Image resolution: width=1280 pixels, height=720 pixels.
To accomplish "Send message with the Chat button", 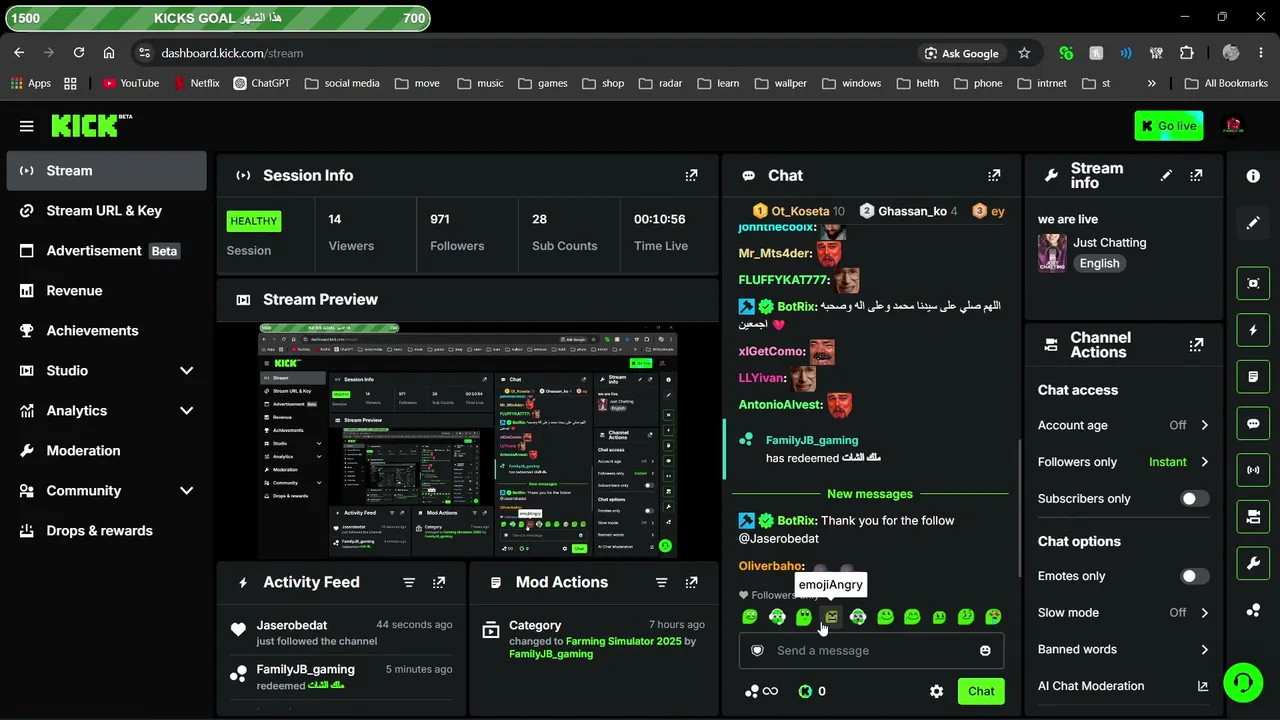I will [981, 691].
